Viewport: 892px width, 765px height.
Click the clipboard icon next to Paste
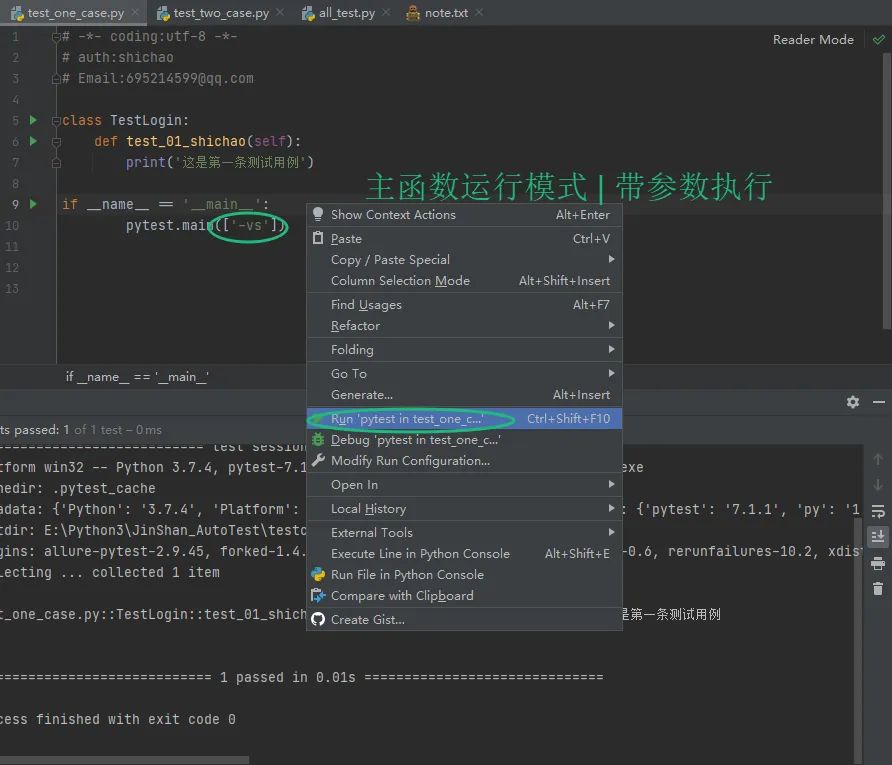click(x=318, y=238)
